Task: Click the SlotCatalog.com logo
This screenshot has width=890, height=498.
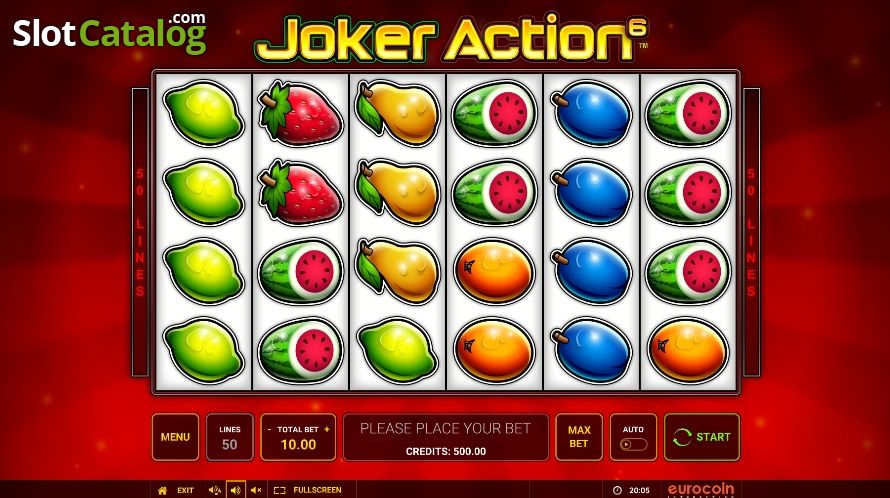Action: [110, 32]
